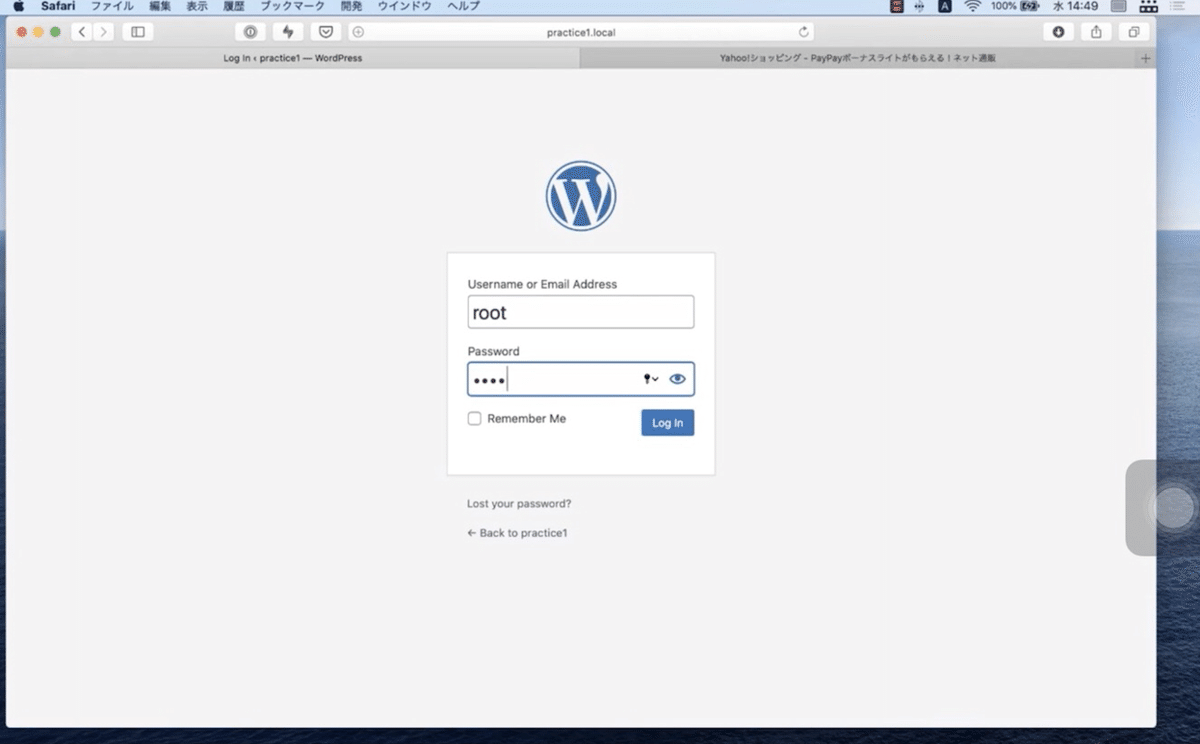The height and width of the screenshot is (744, 1200).
Task: Click the Log In button
Action: click(667, 423)
